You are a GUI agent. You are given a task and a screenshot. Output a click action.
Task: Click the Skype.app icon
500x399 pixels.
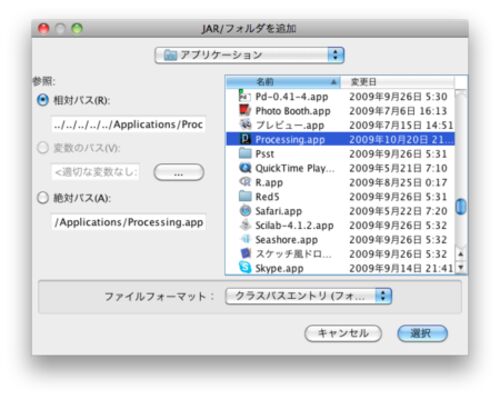[245, 268]
